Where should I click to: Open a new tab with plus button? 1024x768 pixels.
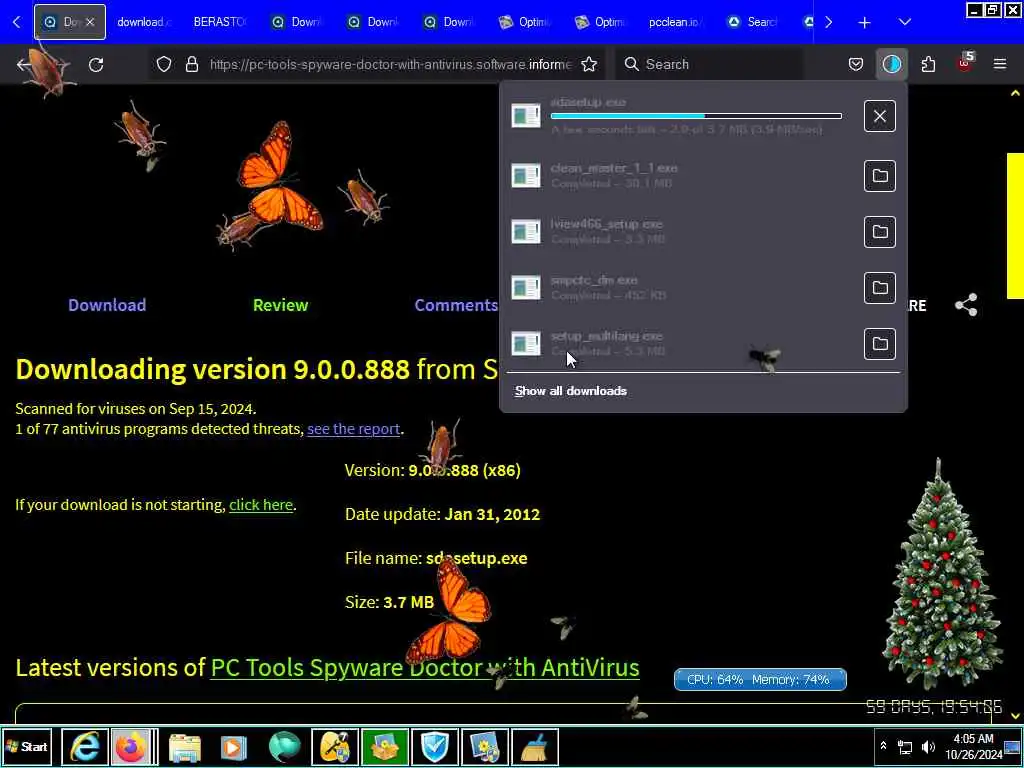[x=865, y=22]
